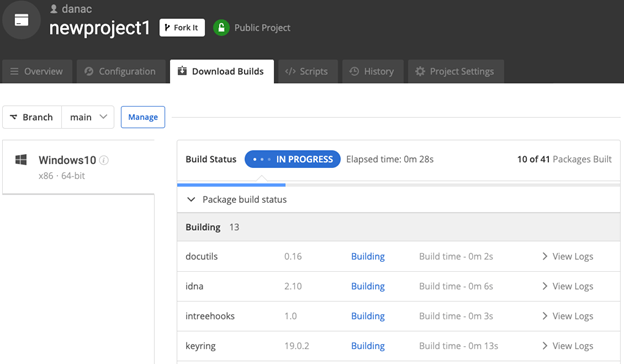Click the Fork It button

pyautogui.click(x=182, y=28)
